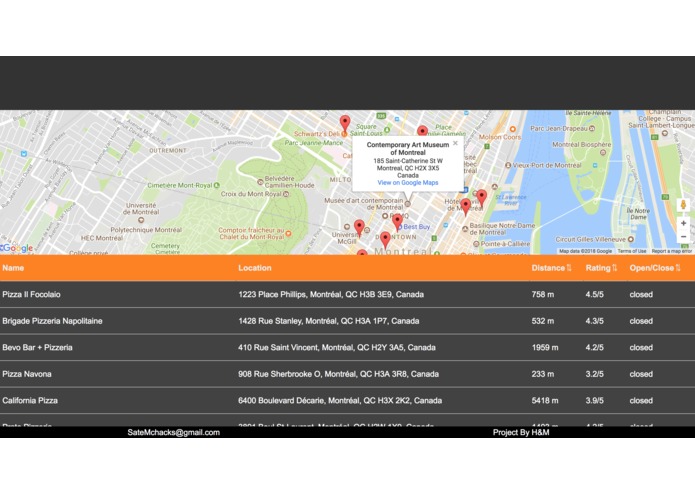Screen dimensions: 695x494
Task: Select Pizza Navona name cell
Action: tap(27, 374)
